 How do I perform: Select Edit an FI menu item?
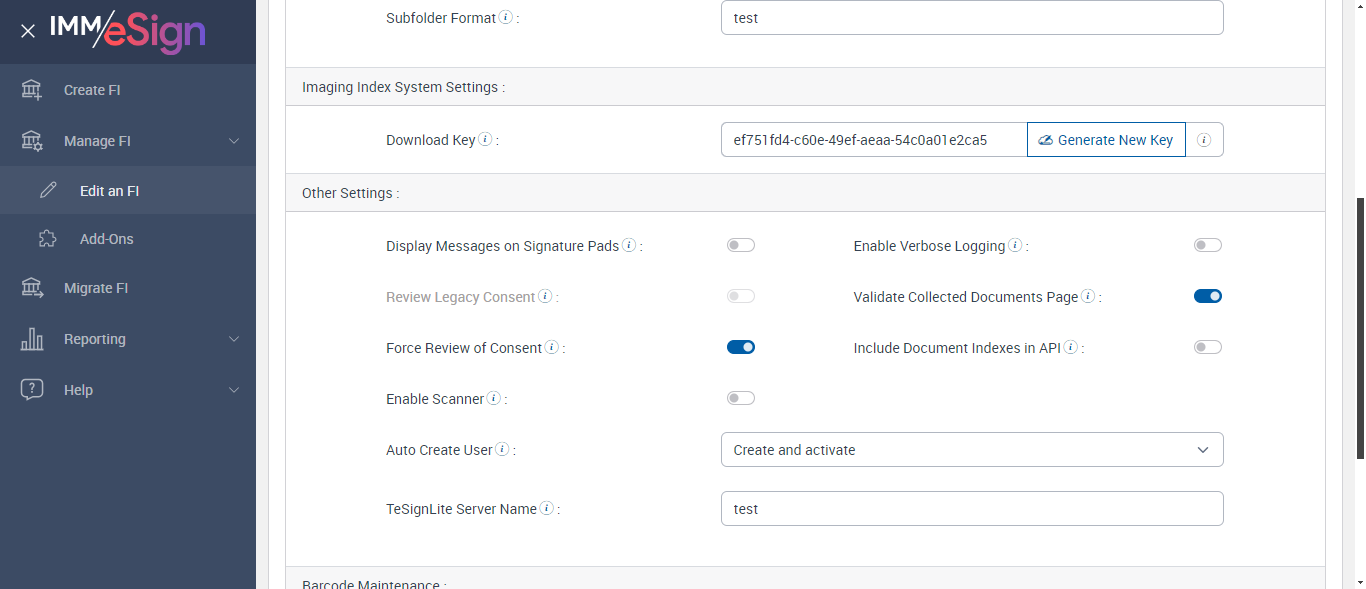109,191
